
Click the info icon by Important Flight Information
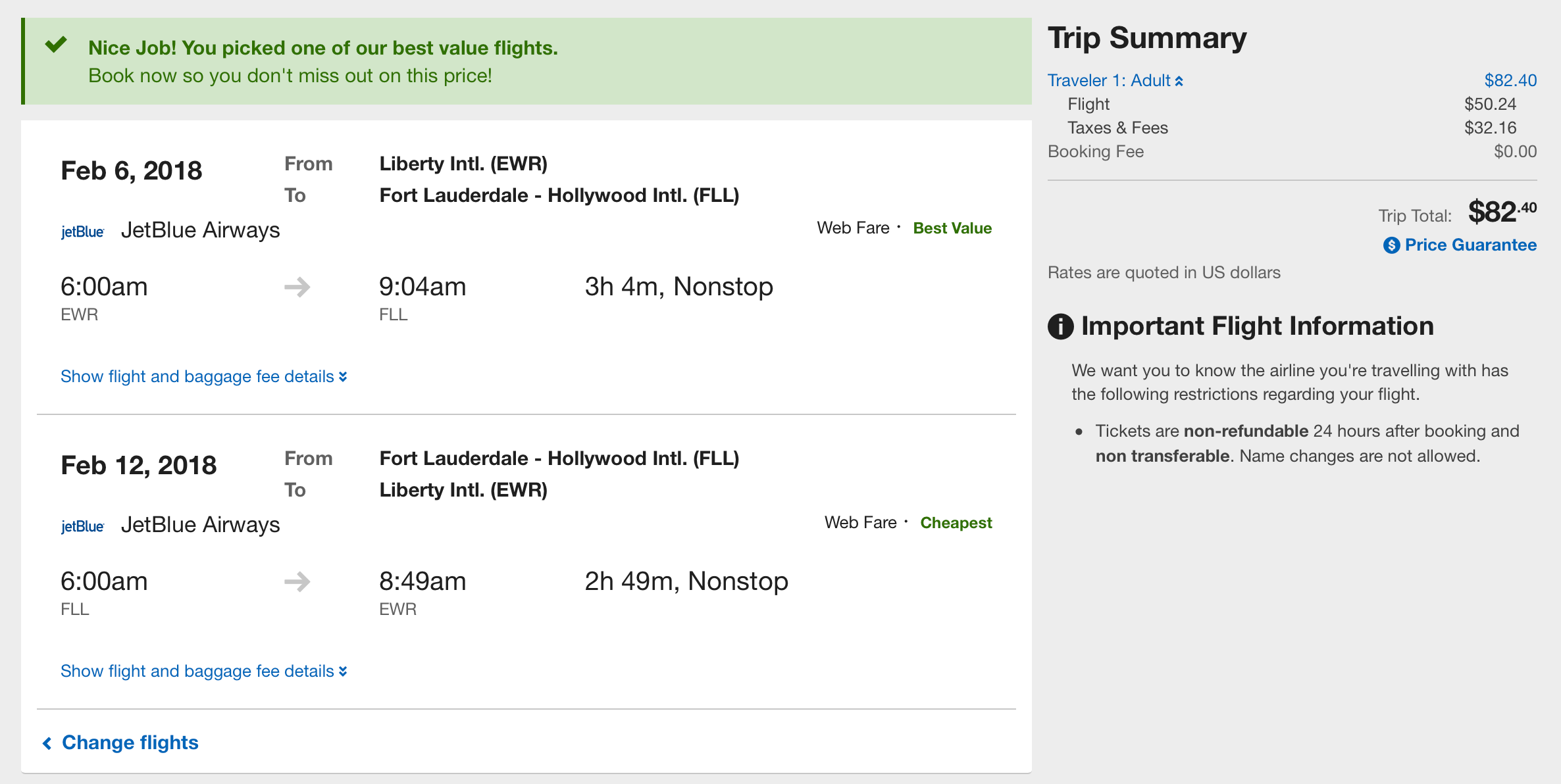(x=1060, y=326)
